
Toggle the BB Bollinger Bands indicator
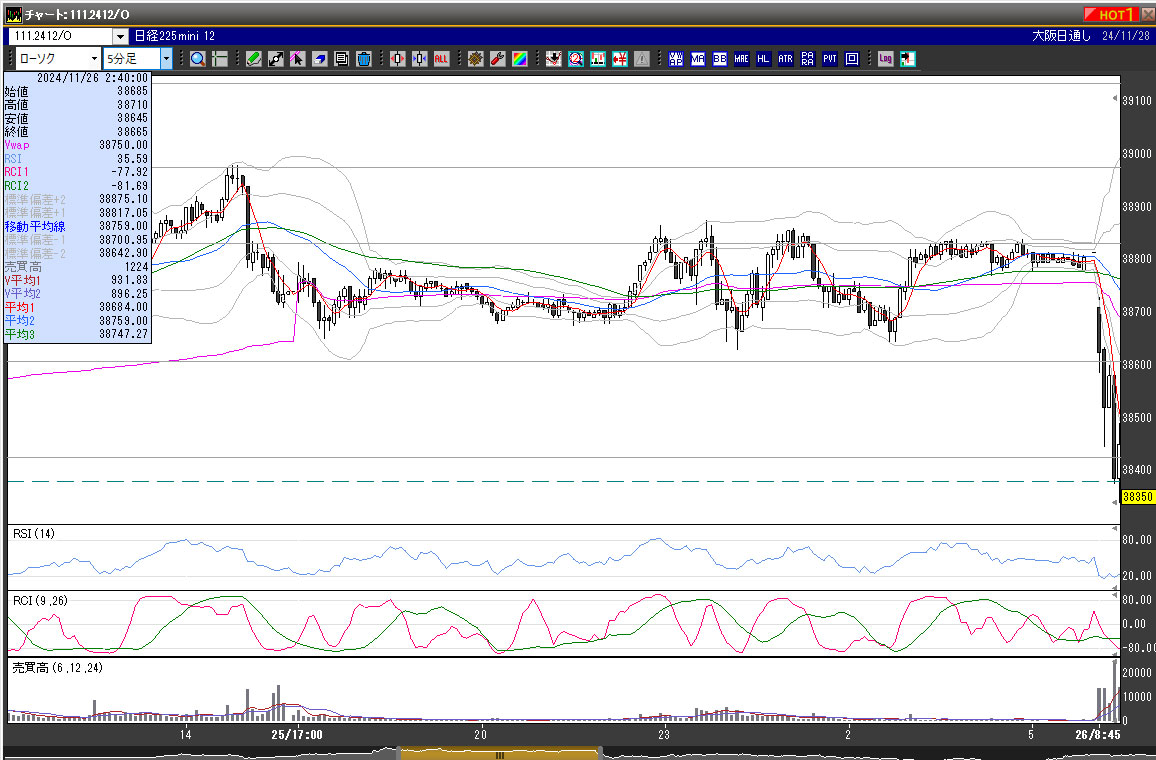pos(720,59)
